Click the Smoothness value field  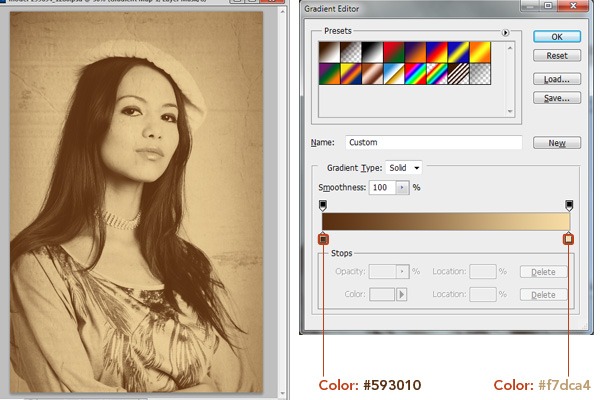pyautogui.click(x=382, y=187)
